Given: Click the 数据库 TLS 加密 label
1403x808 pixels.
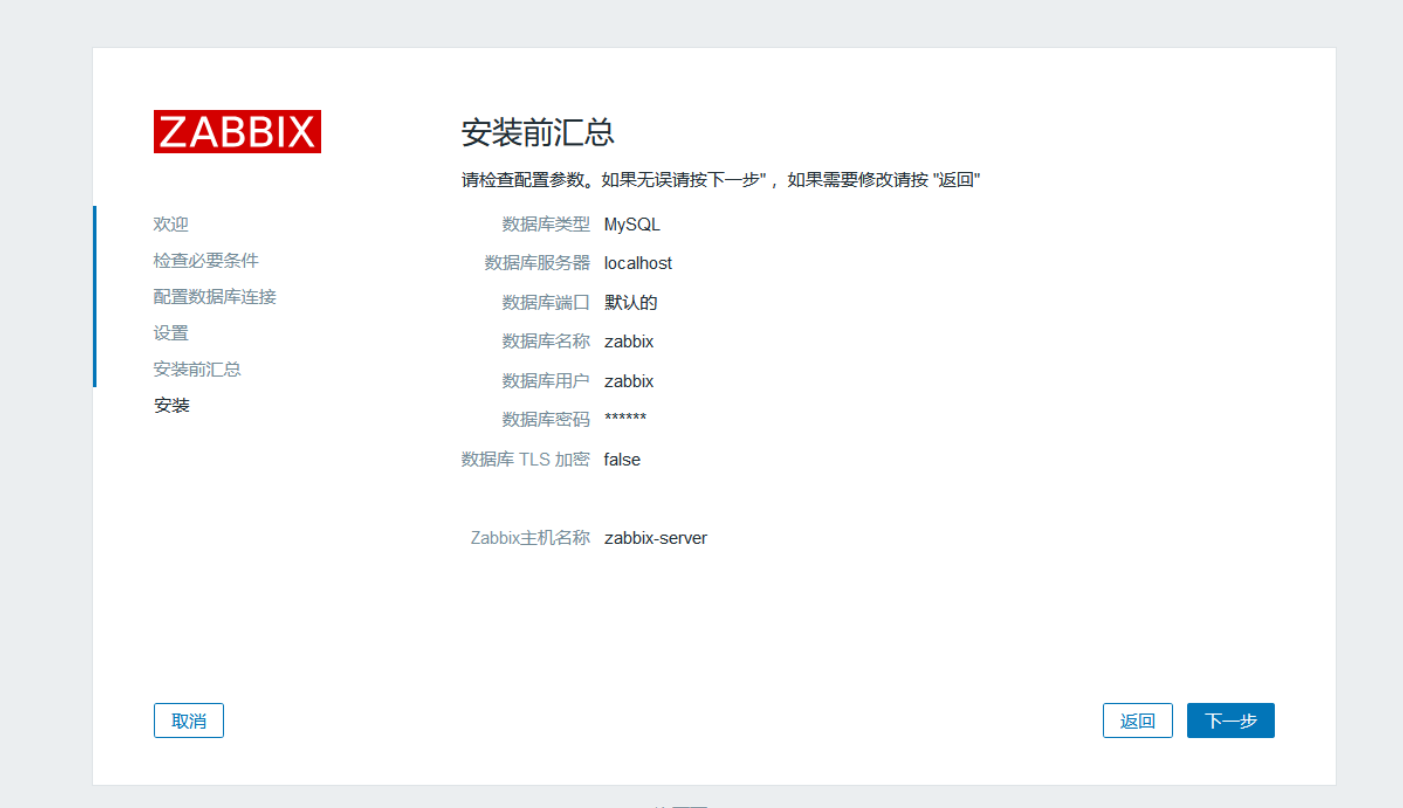Looking at the screenshot, I should 526,459.
